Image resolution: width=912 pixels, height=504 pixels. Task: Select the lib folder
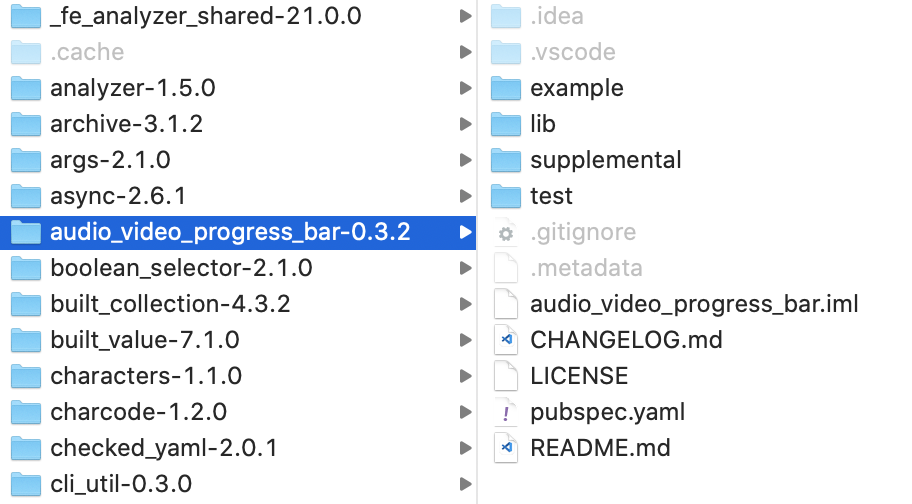(543, 124)
